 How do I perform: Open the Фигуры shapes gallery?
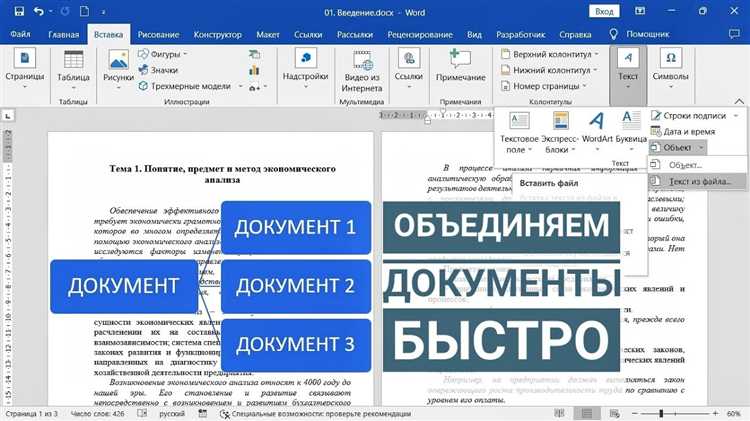tap(163, 54)
